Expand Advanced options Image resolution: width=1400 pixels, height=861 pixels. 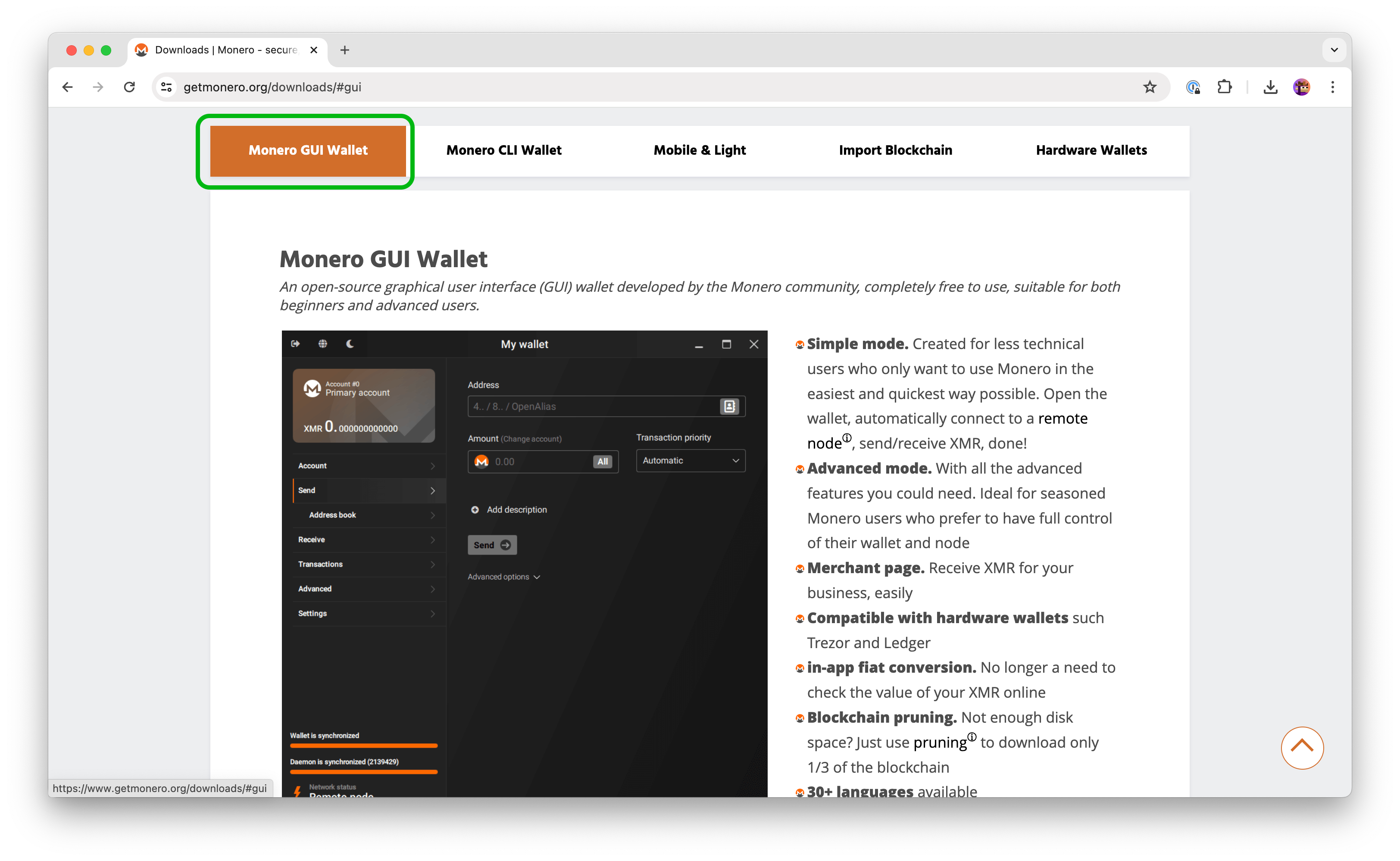[503, 577]
